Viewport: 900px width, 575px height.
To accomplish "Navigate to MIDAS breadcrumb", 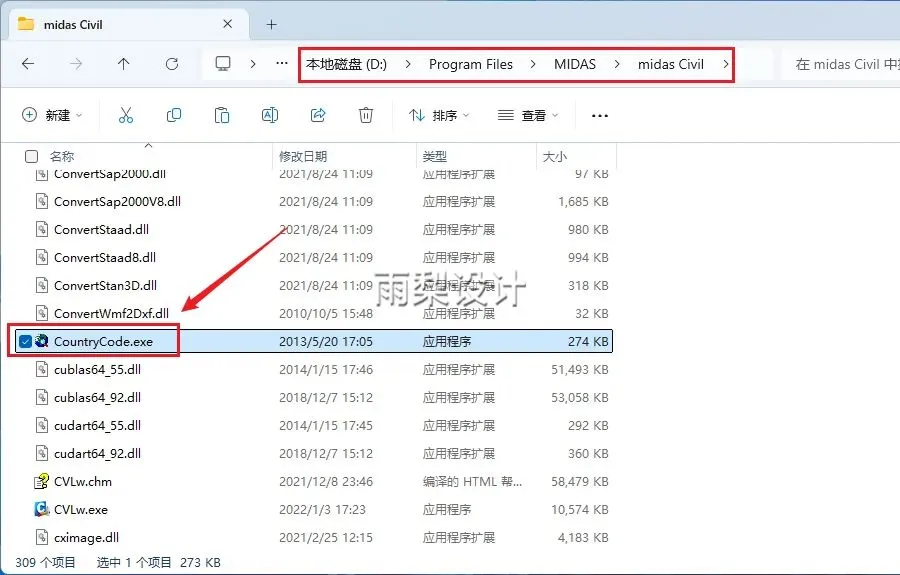I will coord(575,64).
